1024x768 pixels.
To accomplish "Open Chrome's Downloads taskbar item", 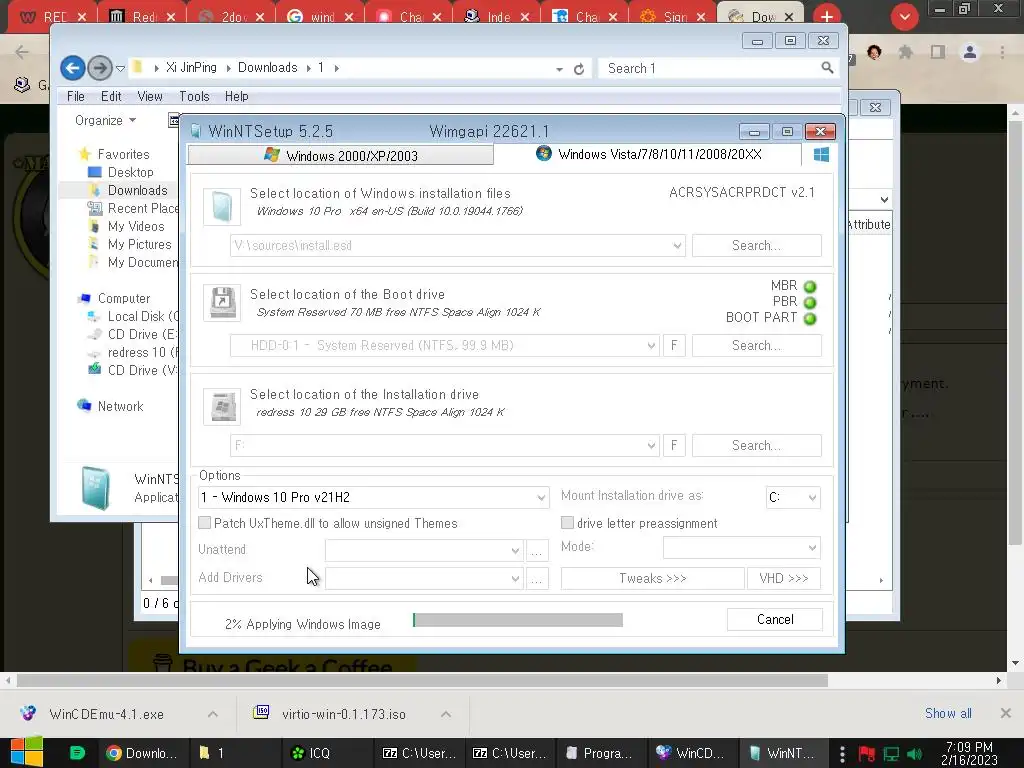I will pyautogui.click(x=143, y=753).
